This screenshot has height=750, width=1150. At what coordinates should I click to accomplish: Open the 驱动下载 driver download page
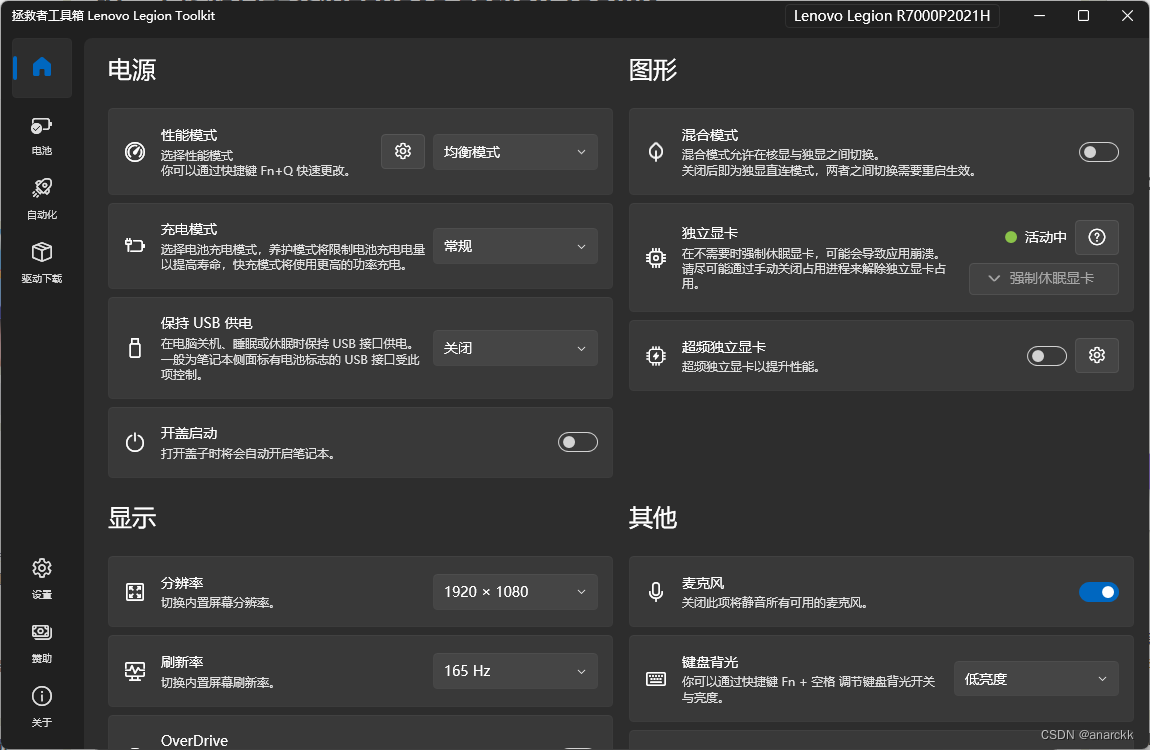pos(42,262)
